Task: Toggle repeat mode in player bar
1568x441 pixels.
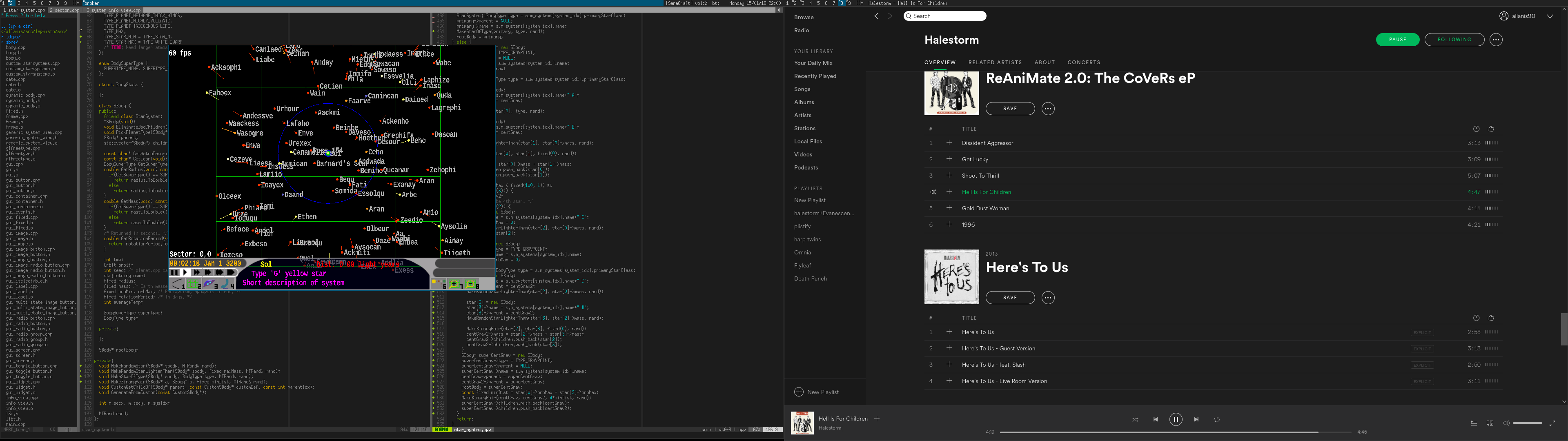Action: (1216, 420)
